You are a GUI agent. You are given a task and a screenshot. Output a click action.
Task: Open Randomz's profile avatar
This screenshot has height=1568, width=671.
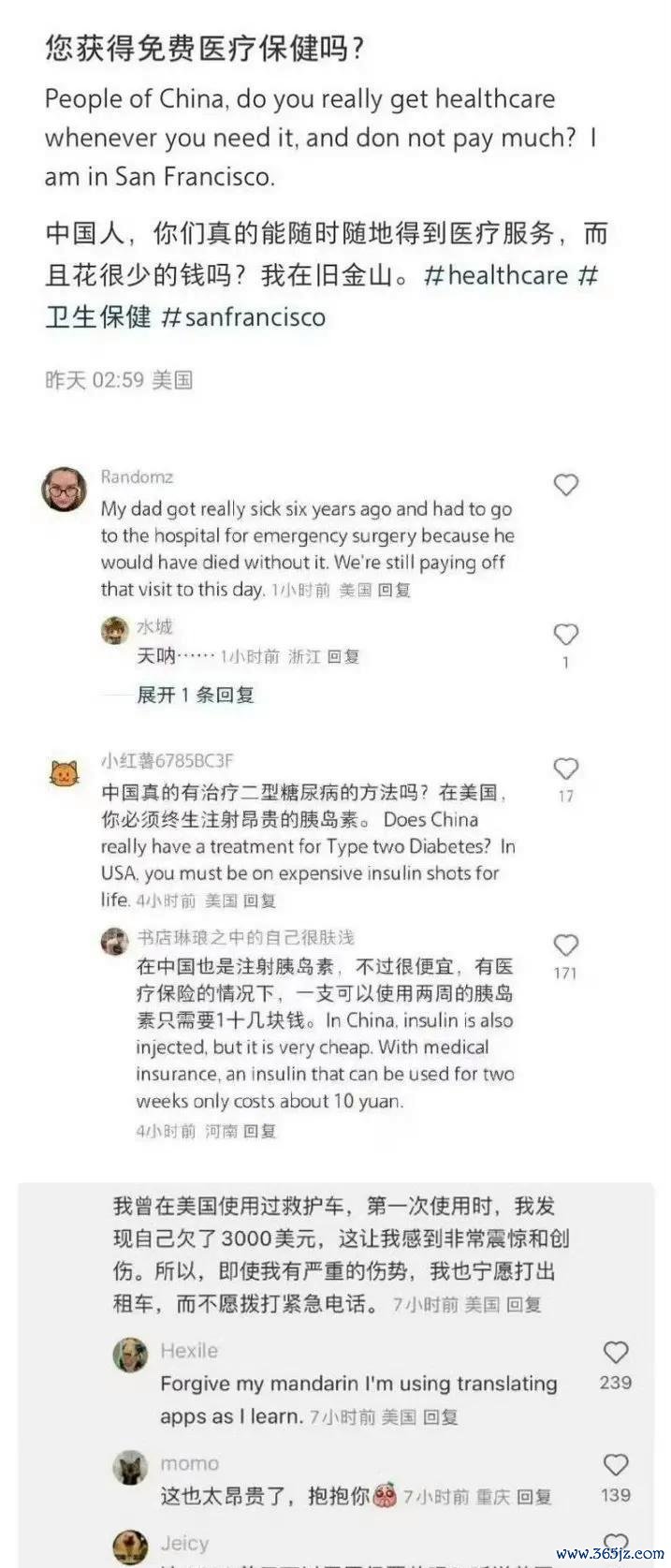(x=65, y=488)
